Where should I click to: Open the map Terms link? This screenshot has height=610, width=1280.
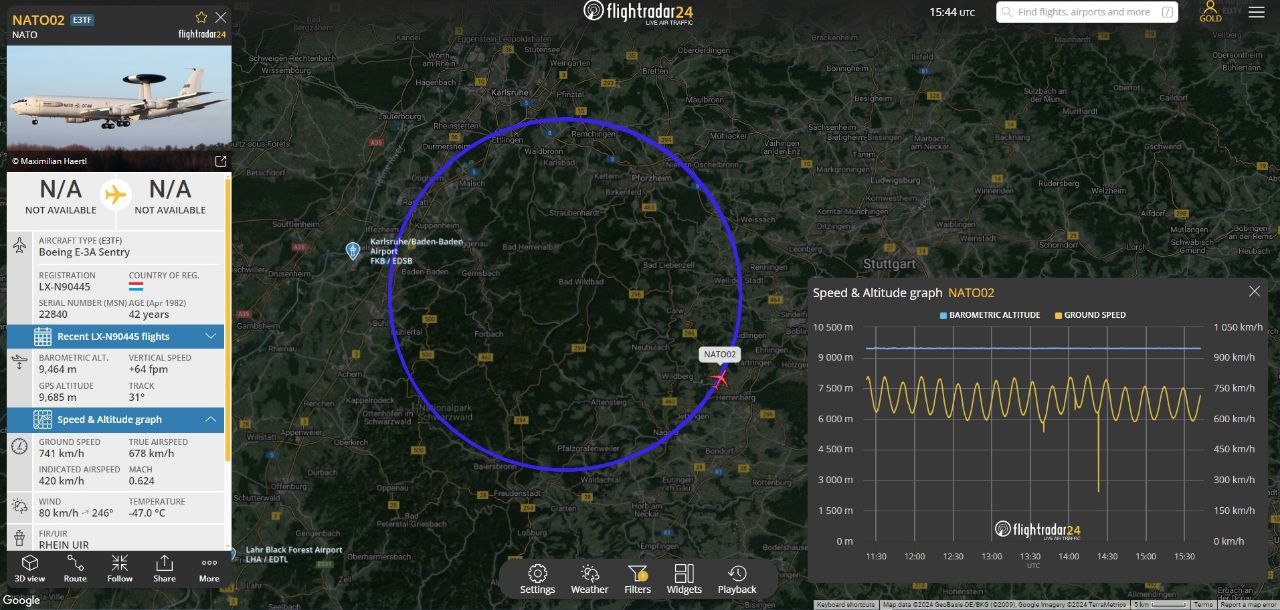click(1203, 605)
